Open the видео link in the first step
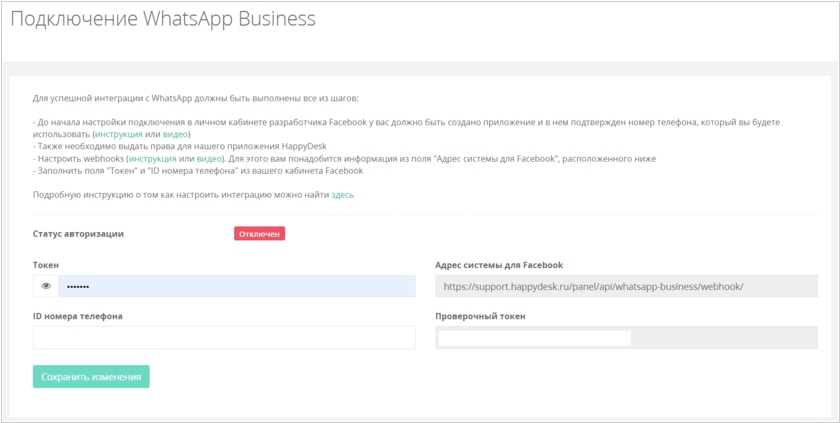 click(175, 134)
